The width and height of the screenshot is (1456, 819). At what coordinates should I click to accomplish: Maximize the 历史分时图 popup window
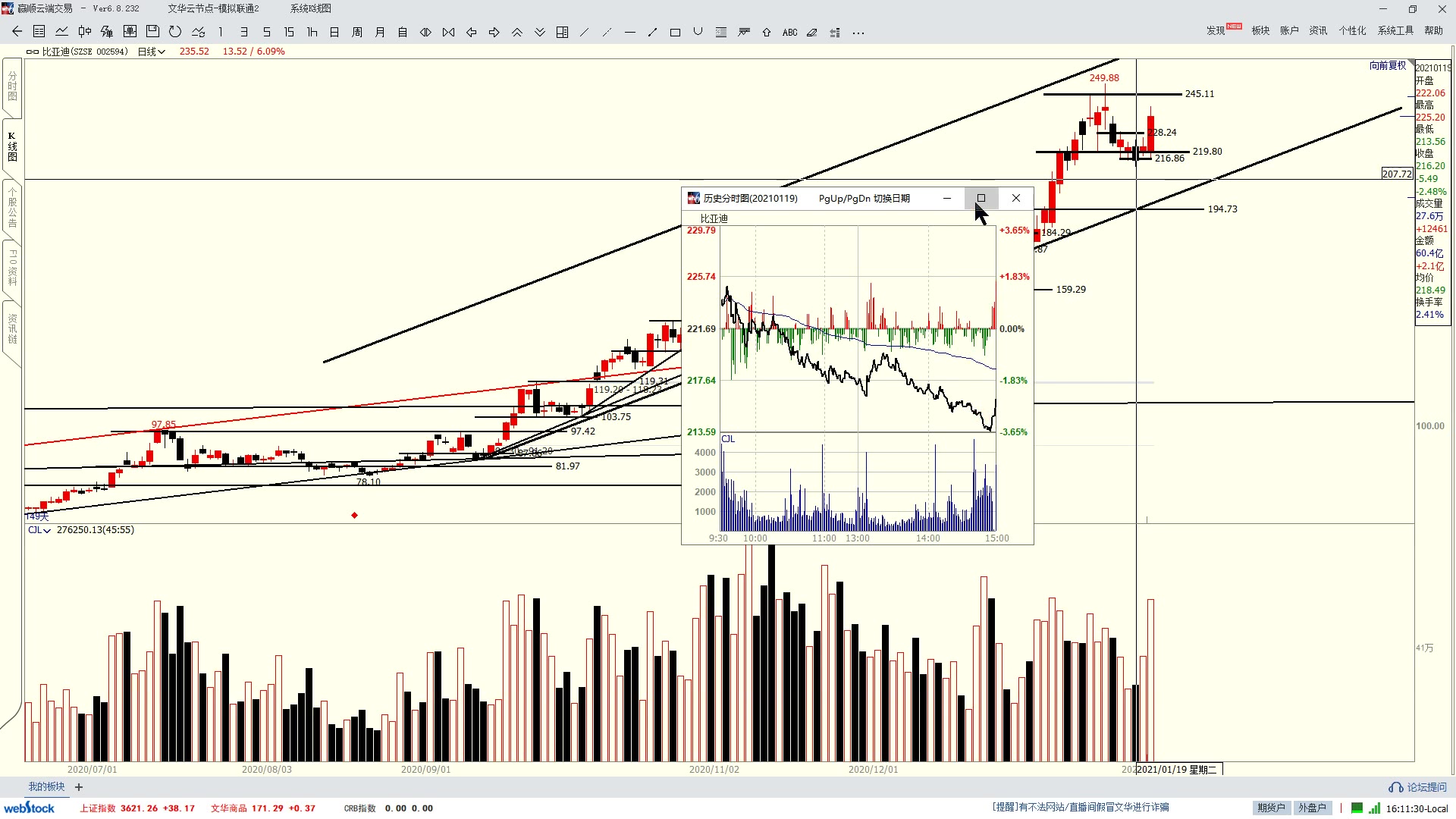coord(981,198)
